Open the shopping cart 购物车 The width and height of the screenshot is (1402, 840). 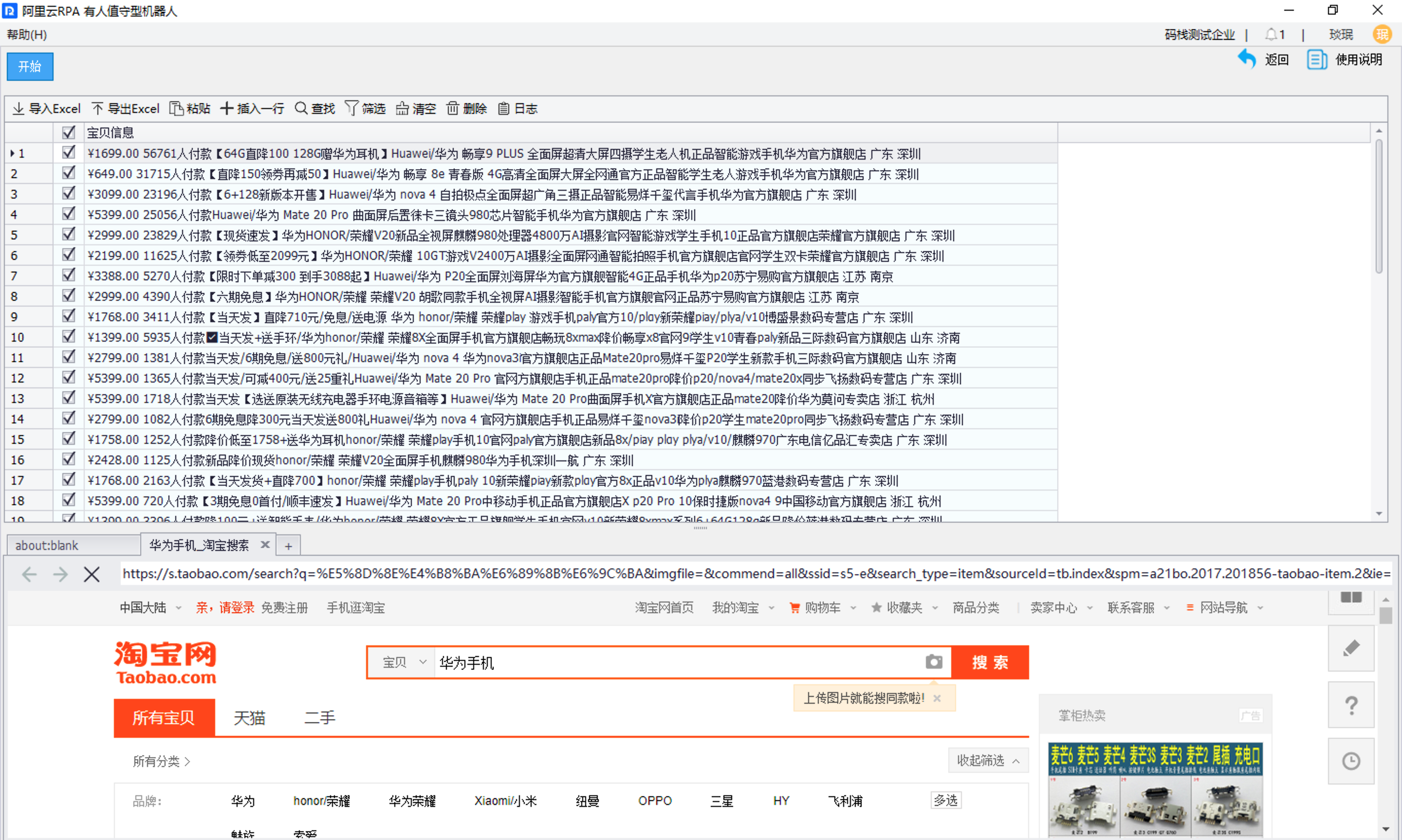click(x=822, y=607)
